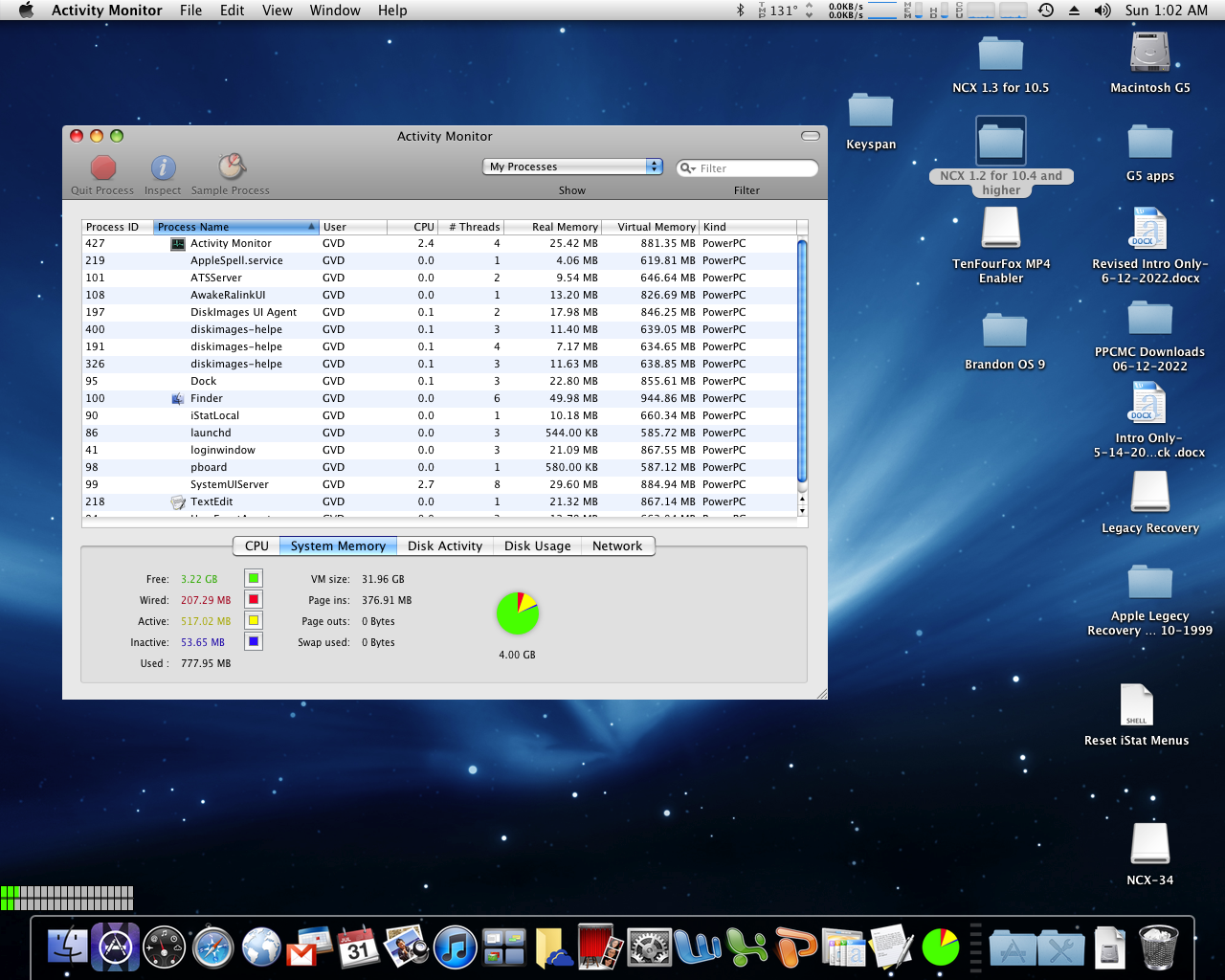Click Activity Monitor pie chart Dock icon
1225x980 pixels.
(x=941, y=947)
